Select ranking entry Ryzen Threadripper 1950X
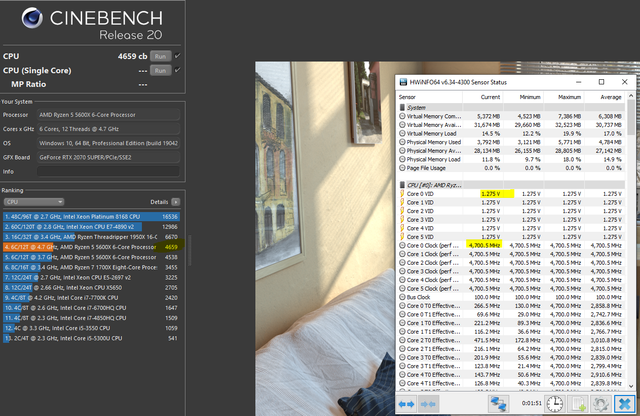This screenshot has height=416, width=640. coord(91,237)
